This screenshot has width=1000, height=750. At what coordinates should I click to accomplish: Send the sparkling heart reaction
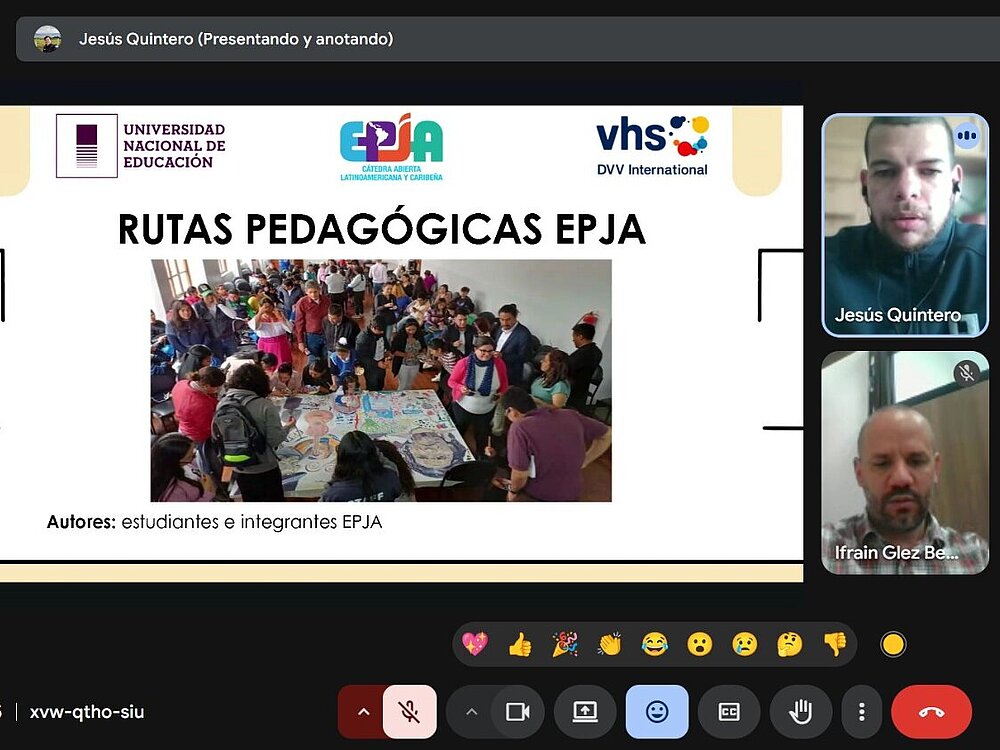click(x=475, y=644)
